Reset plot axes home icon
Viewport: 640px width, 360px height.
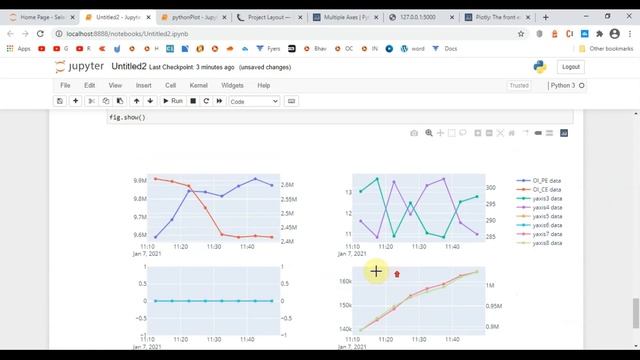(x=511, y=133)
